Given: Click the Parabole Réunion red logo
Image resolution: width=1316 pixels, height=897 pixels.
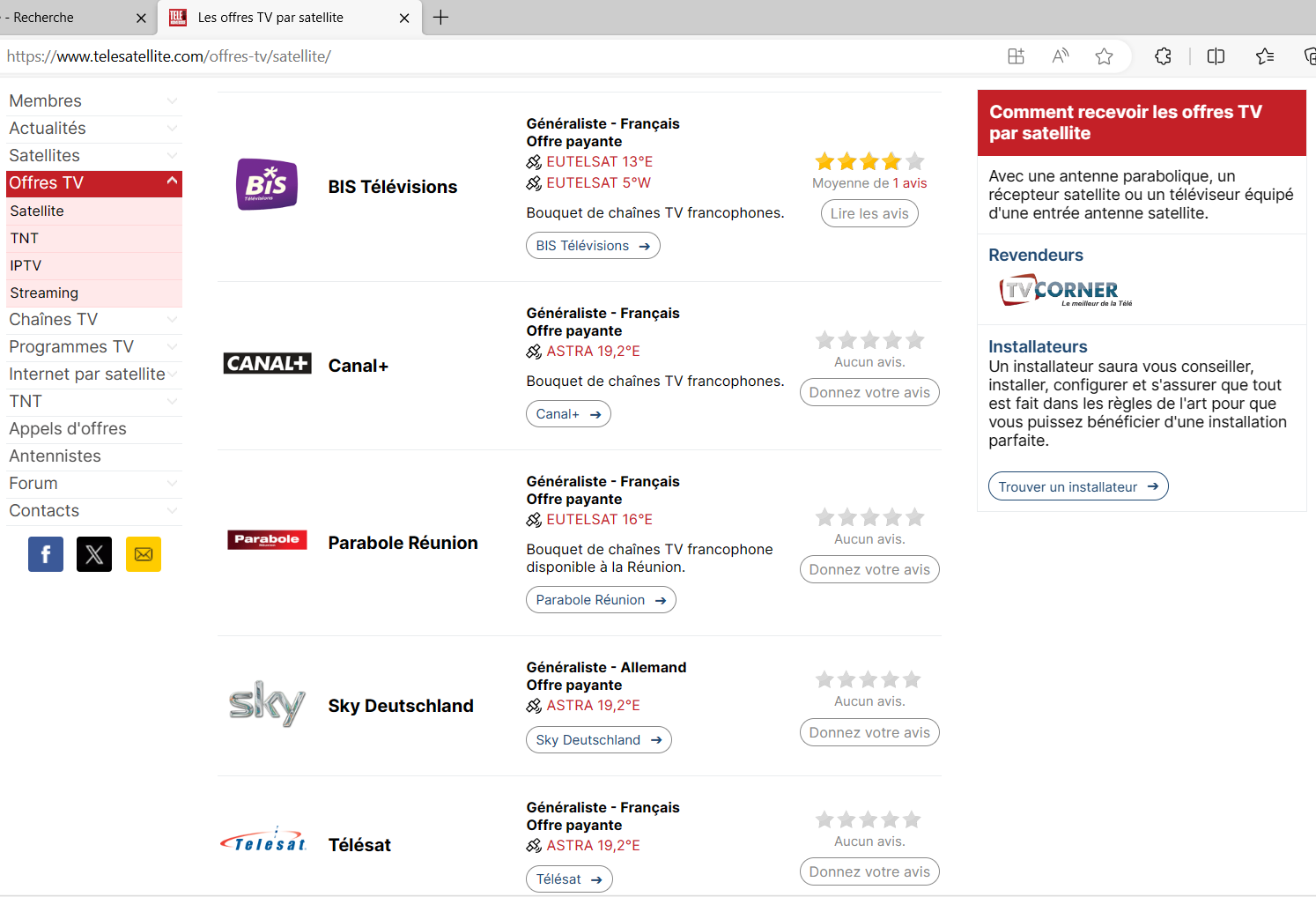Looking at the screenshot, I should (267, 540).
